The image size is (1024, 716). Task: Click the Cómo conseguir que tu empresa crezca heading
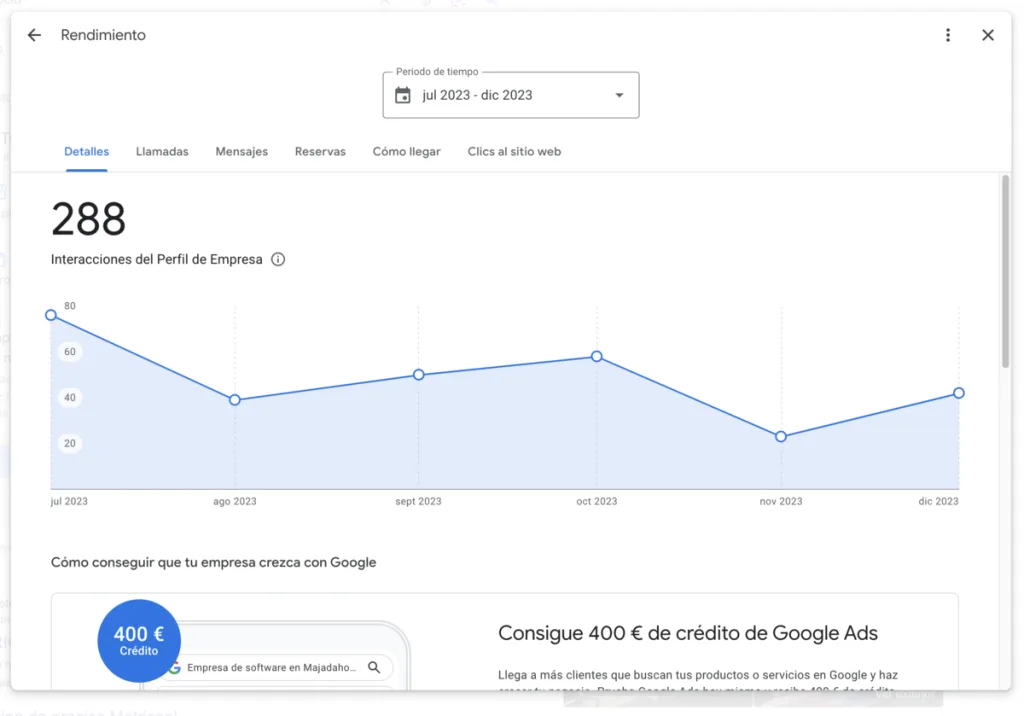pos(214,562)
